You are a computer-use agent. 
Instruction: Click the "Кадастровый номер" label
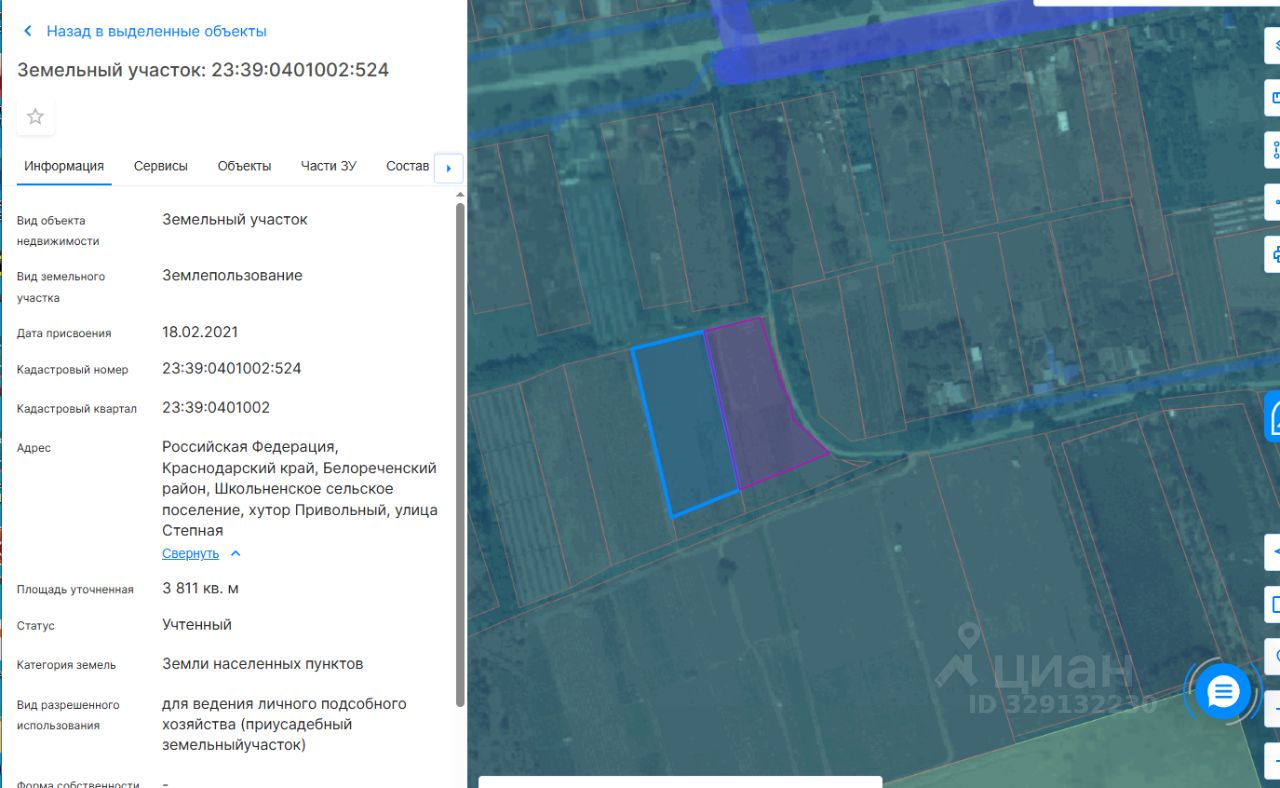(73, 370)
